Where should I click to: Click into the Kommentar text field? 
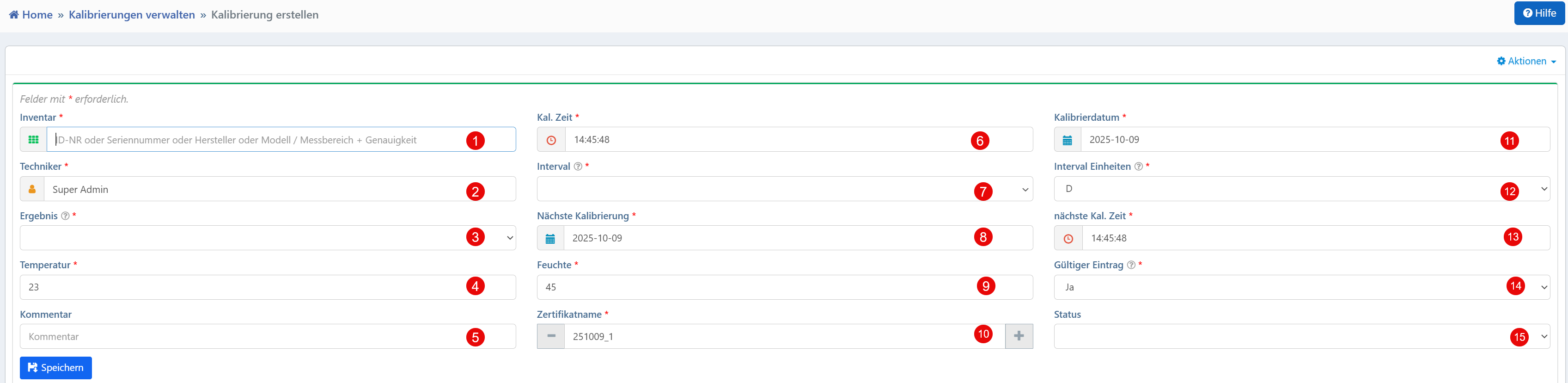(x=244, y=336)
